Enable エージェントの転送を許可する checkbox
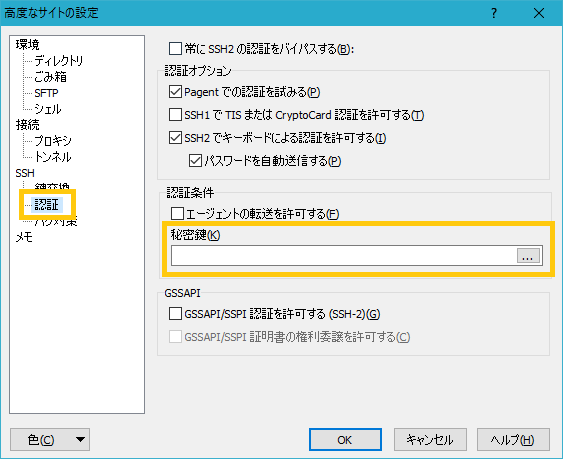The image size is (563, 459). pos(177,214)
